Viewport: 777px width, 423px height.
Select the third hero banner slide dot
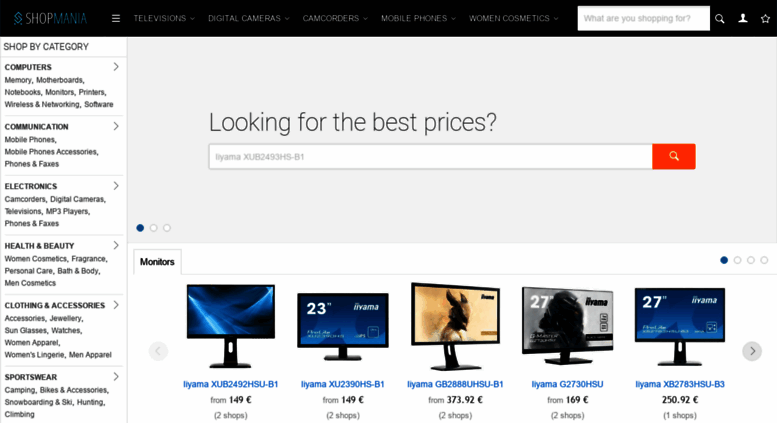167,228
